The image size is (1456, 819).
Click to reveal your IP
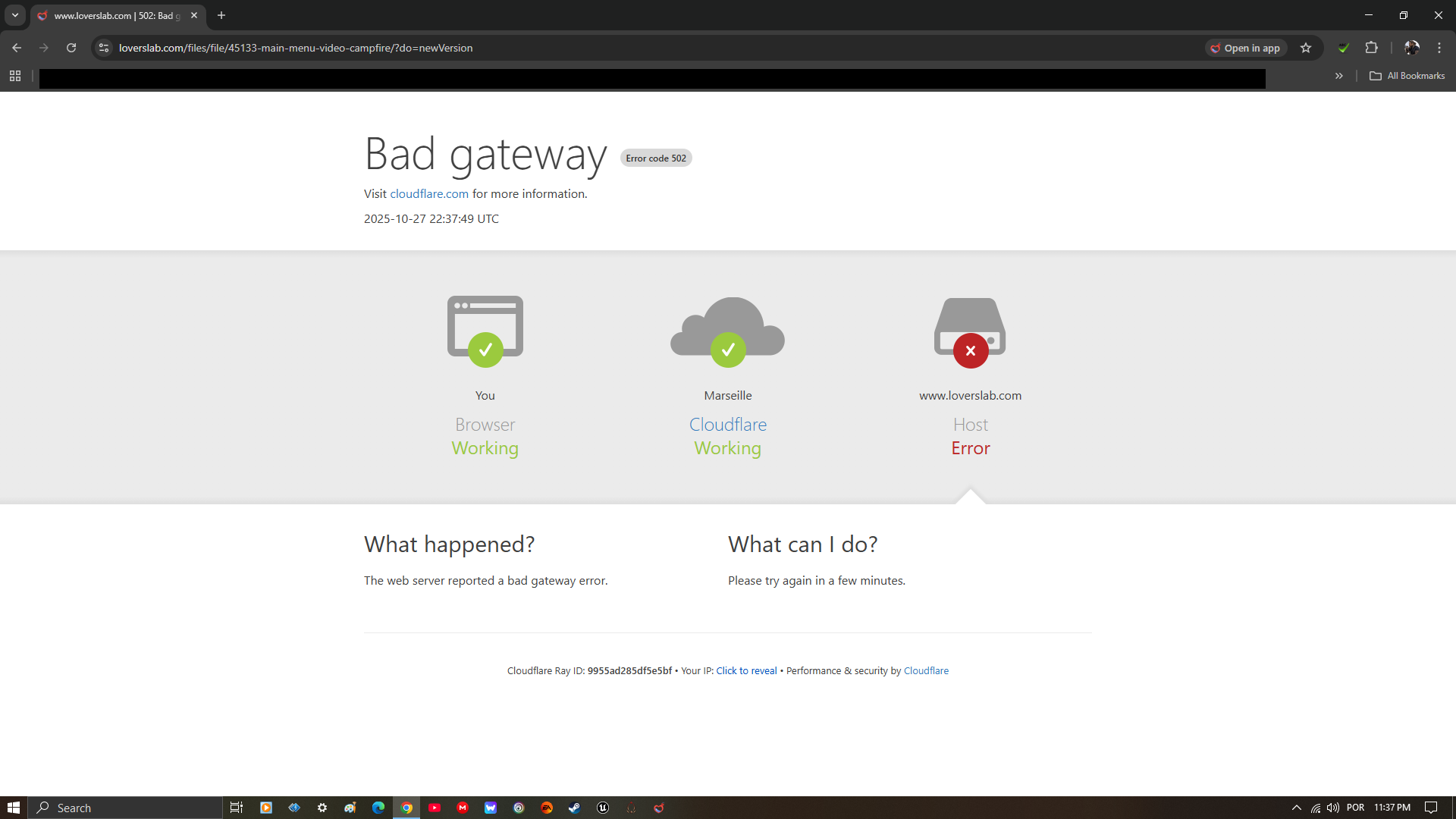tap(746, 671)
